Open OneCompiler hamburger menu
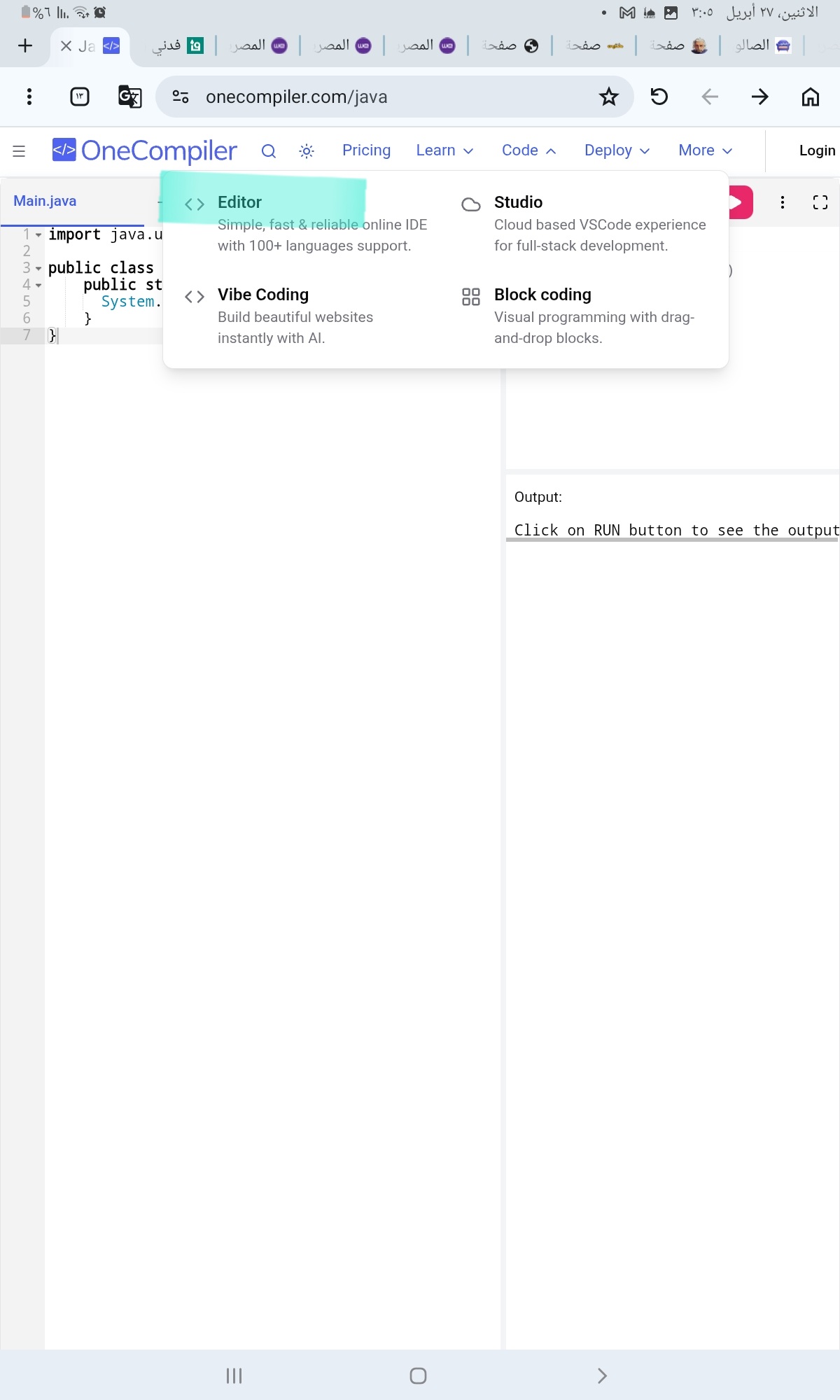Image resolution: width=840 pixels, height=1400 pixels. 19,150
